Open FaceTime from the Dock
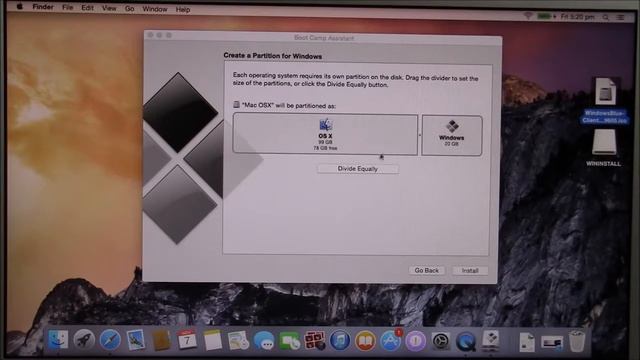The width and height of the screenshot is (640, 360). [x=289, y=341]
